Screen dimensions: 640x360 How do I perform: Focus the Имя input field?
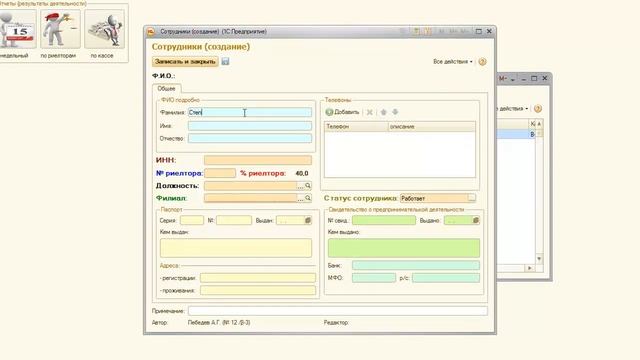coord(250,126)
